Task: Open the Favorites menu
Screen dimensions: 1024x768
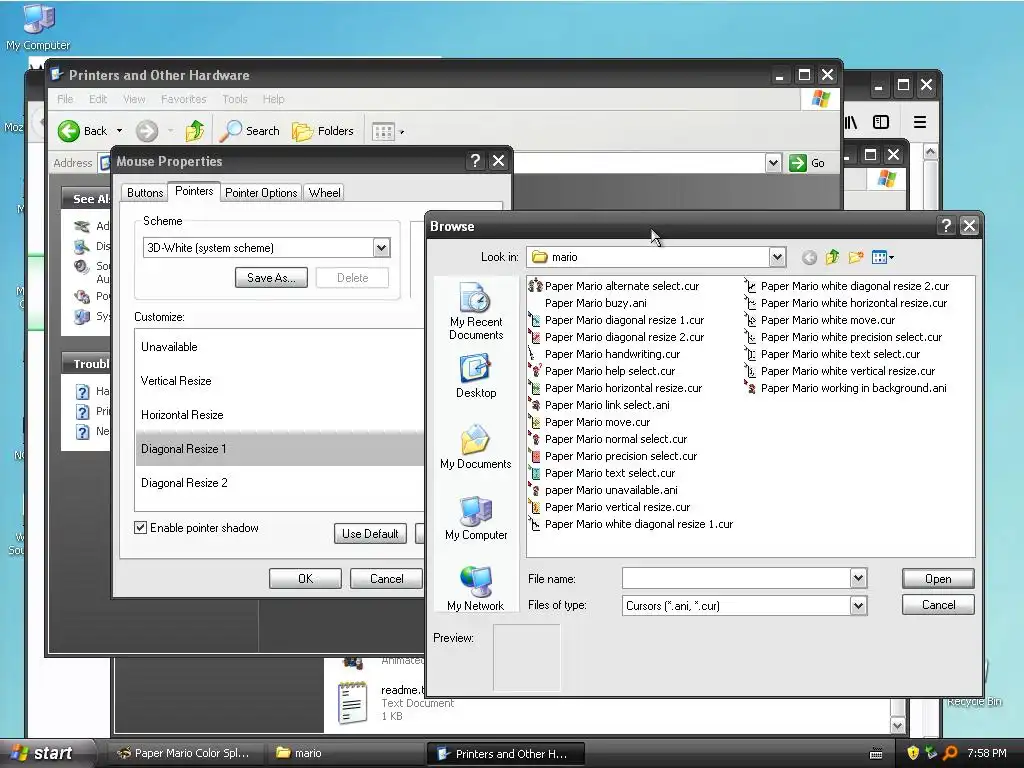Action: (x=184, y=99)
